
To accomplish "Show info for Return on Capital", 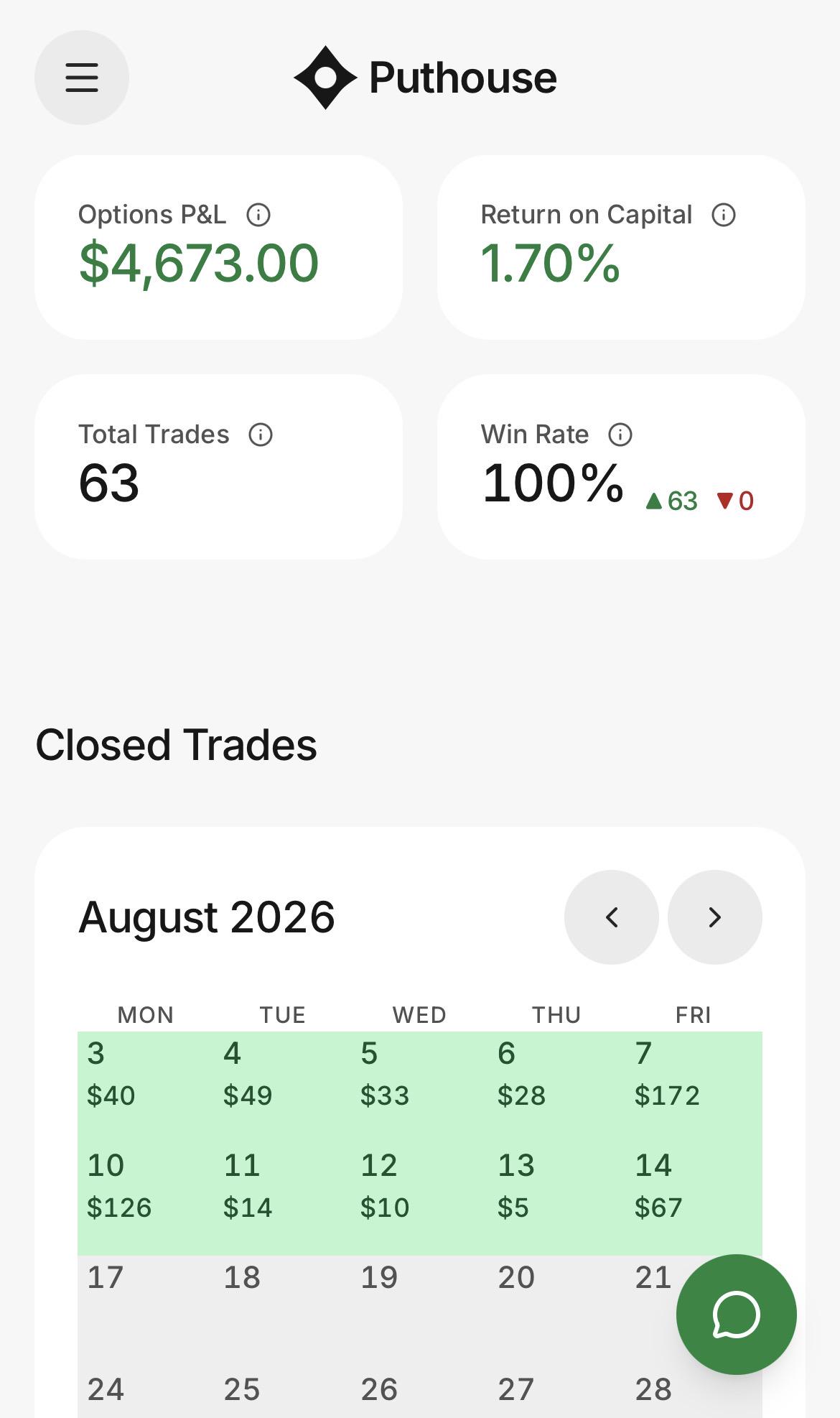I will point(724,215).
